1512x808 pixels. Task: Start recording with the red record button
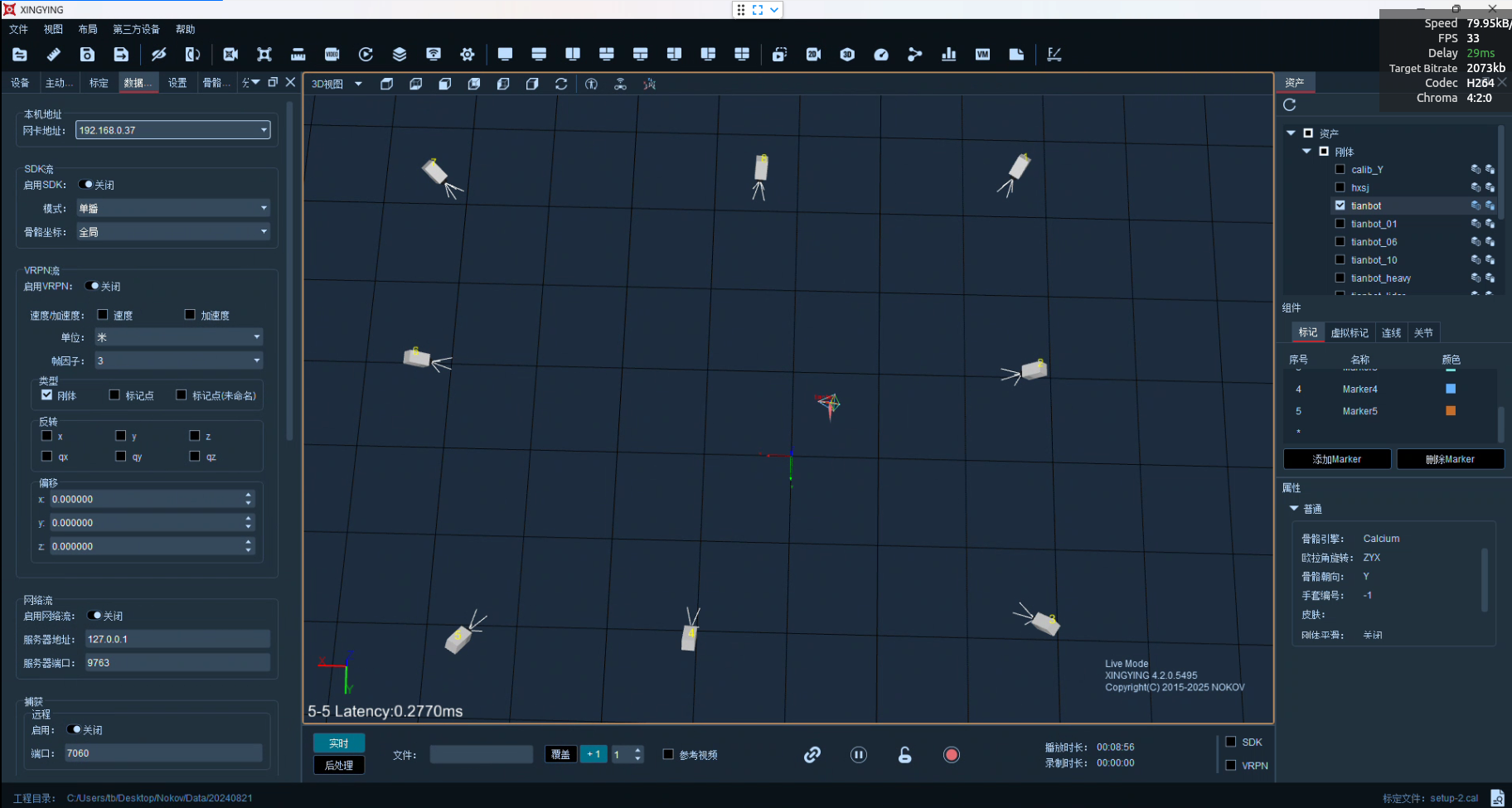coord(952,754)
